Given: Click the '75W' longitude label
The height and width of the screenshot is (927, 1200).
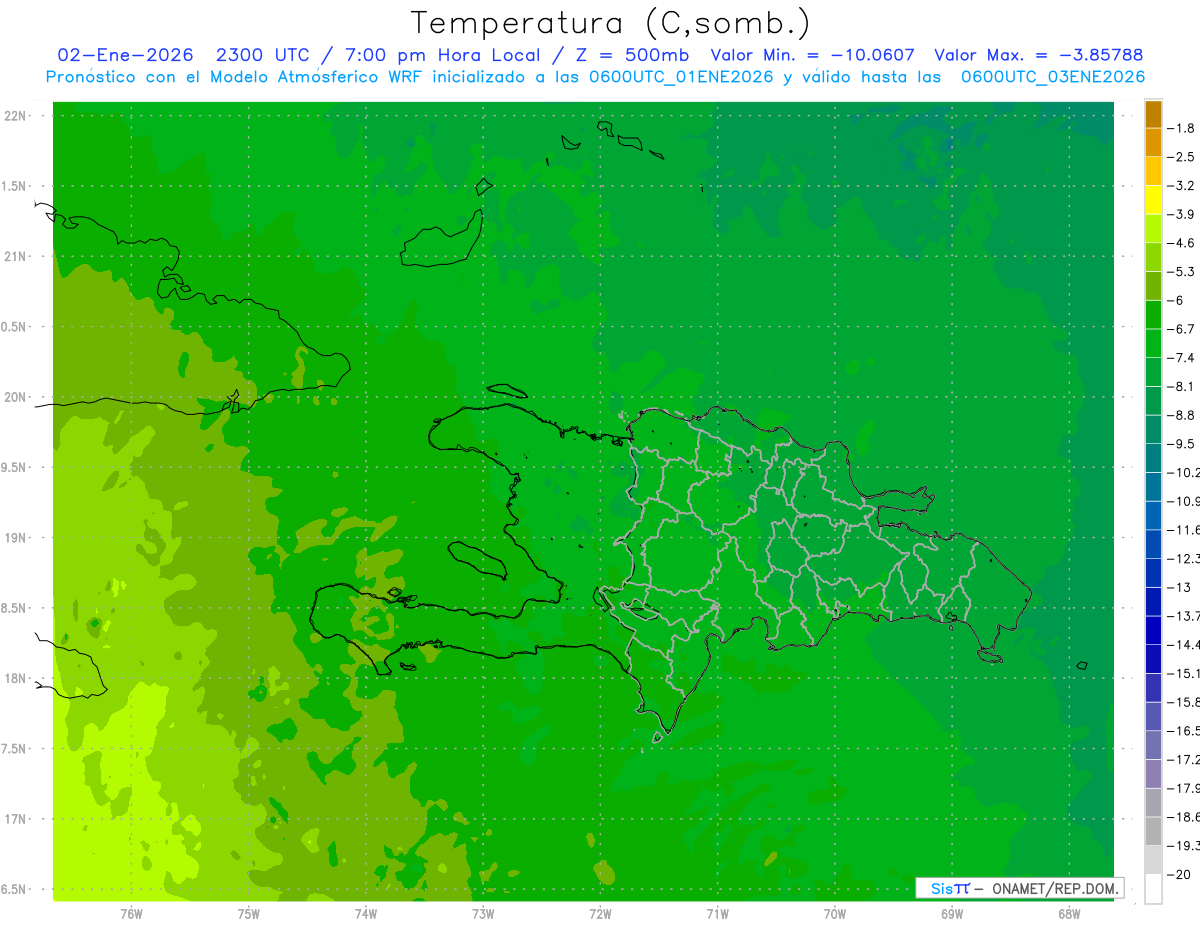Looking at the screenshot, I should click(x=249, y=913).
